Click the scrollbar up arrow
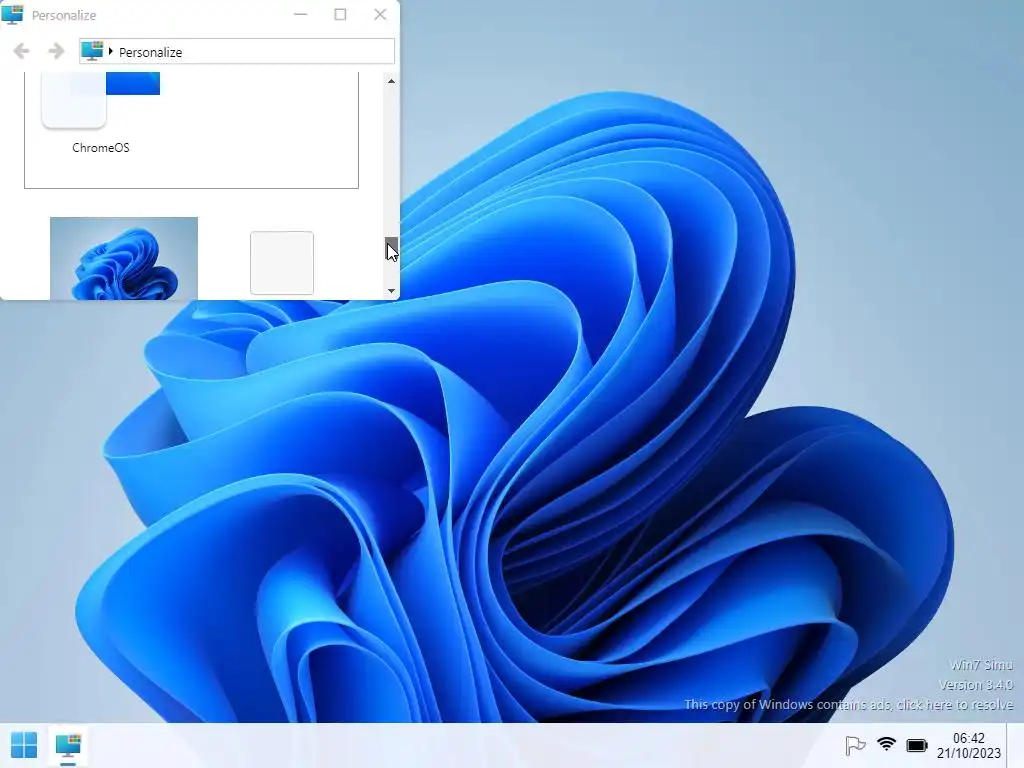Viewport: 1024px width, 768px height. tap(391, 81)
